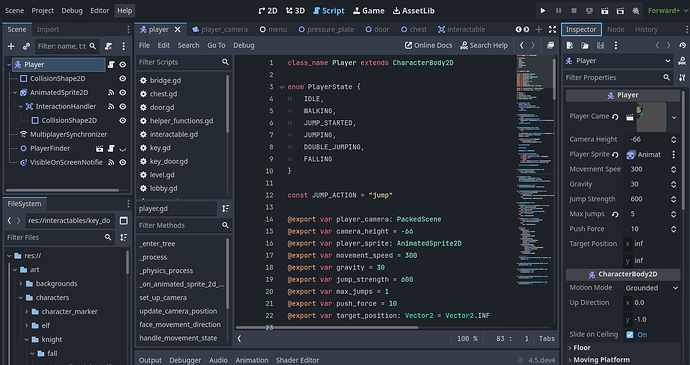Attach a script using the Scene dock script icon

coord(108,46)
